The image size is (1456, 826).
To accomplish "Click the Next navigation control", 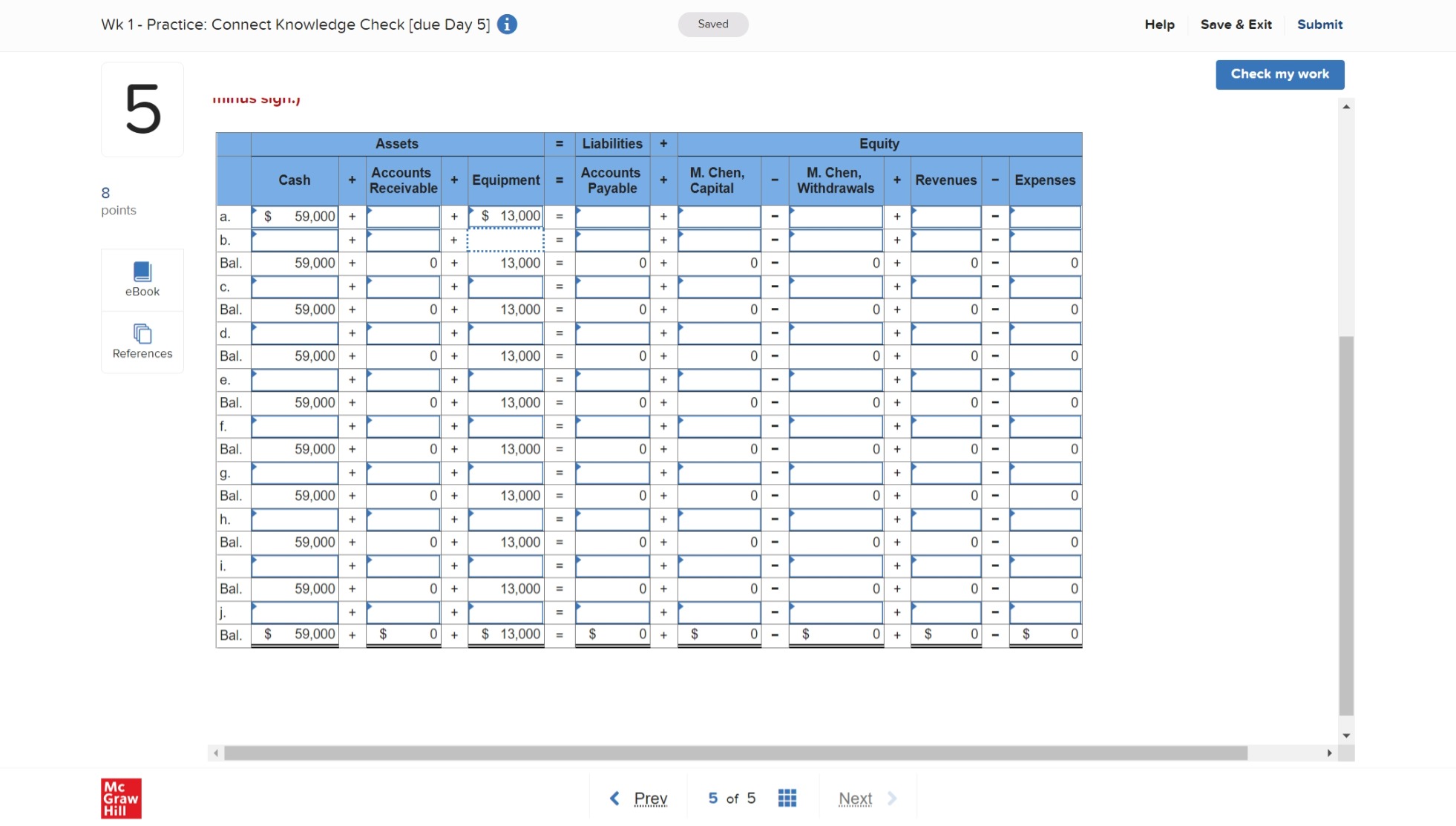I will (855, 798).
